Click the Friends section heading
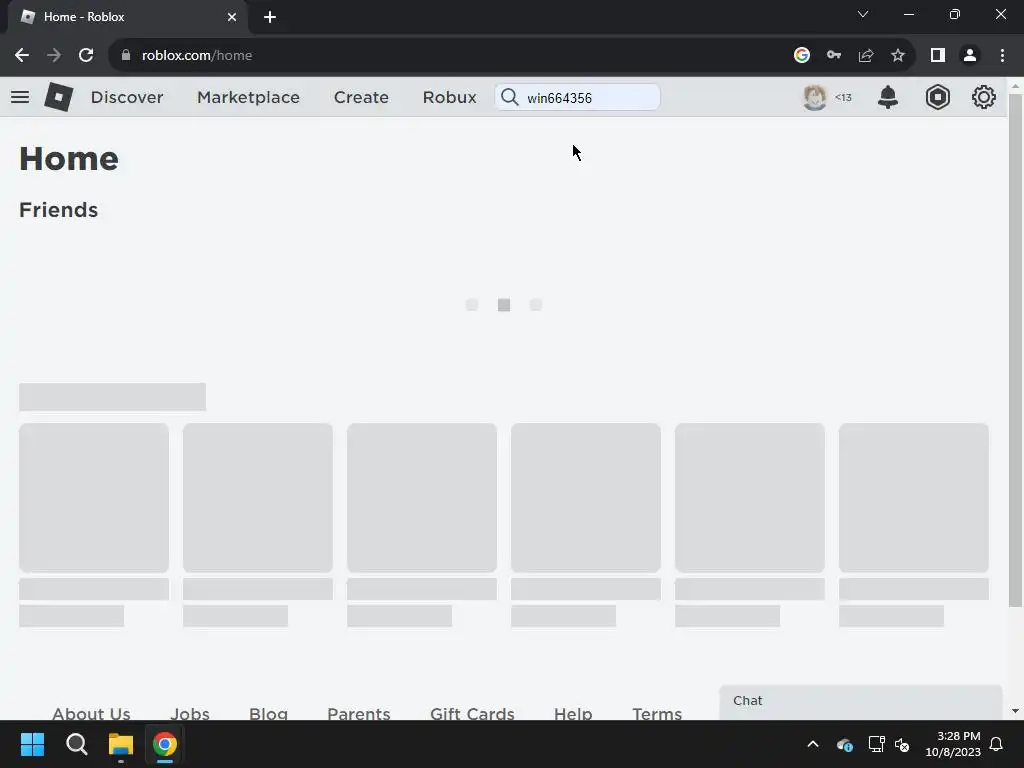The image size is (1024, 768). (x=58, y=210)
